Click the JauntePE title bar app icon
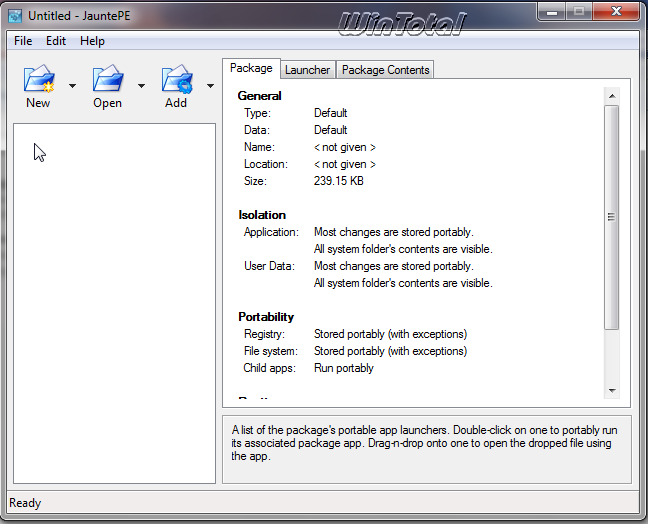The width and height of the screenshot is (648, 524). [15, 16]
